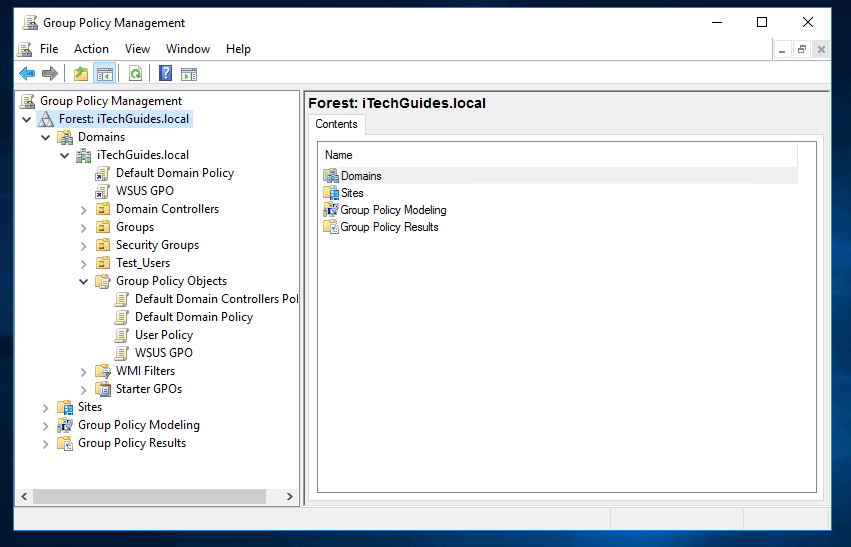The width and height of the screenshot is (851, 547).
Task: Select the Group Policy Management root node
Action: [111, 101]
